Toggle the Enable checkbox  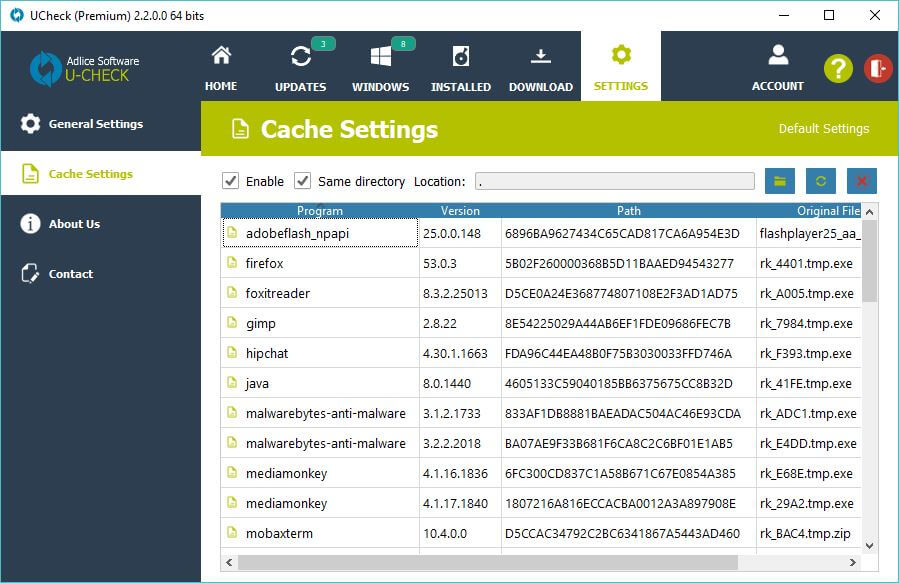coord(231,181)
